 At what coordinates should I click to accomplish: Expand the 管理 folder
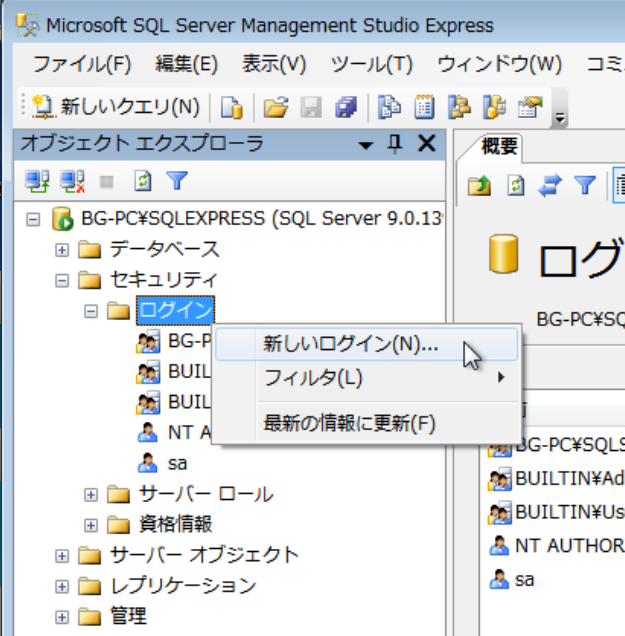[62, 617]
